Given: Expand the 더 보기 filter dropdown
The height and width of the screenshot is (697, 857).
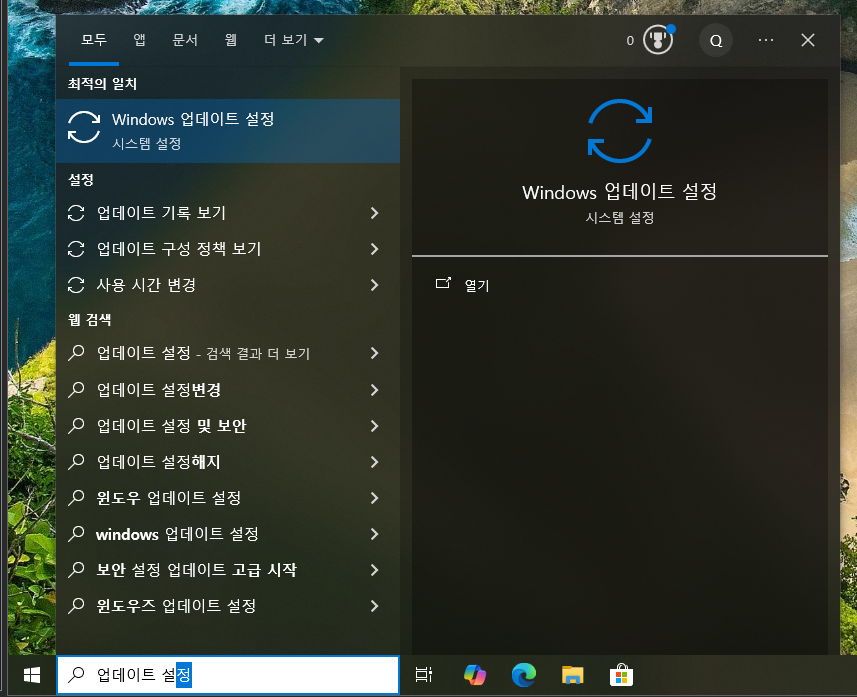Looking at the screenshot, I should 293,41.
